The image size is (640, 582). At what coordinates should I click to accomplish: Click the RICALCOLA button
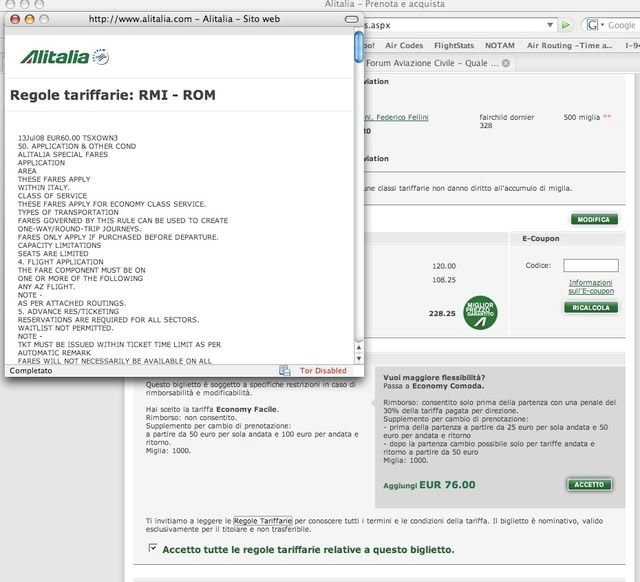click(591, 308)
